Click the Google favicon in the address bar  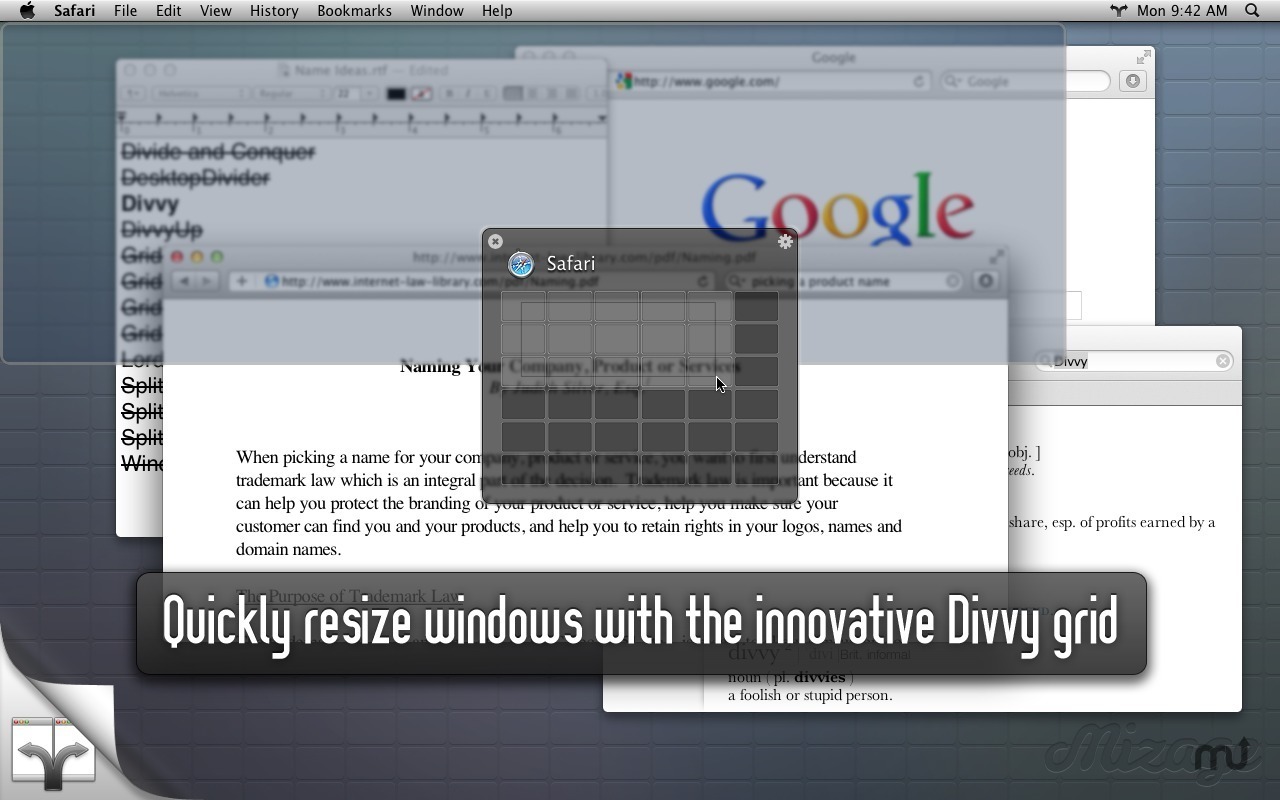coord(623,81)
